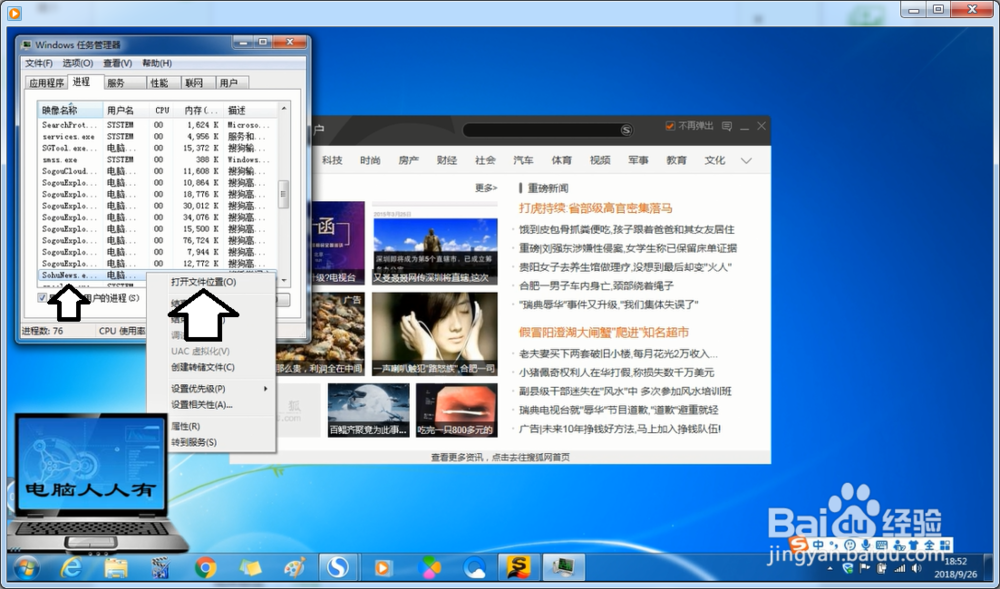Click the process list scroll-down arrow
Screen dimensions: 1000x589
(284, 280)
